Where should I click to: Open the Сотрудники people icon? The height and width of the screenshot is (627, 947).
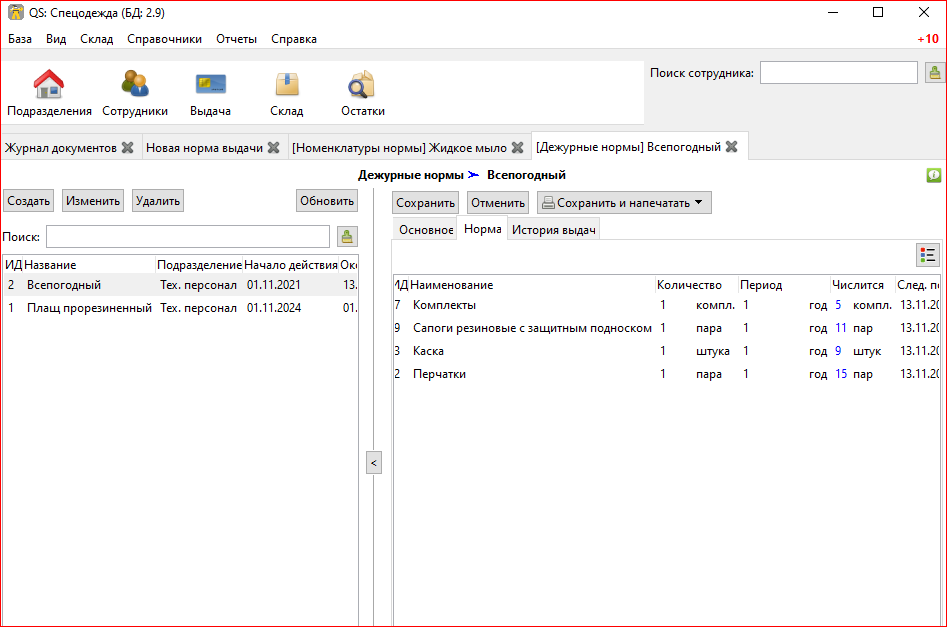[135, 85]
